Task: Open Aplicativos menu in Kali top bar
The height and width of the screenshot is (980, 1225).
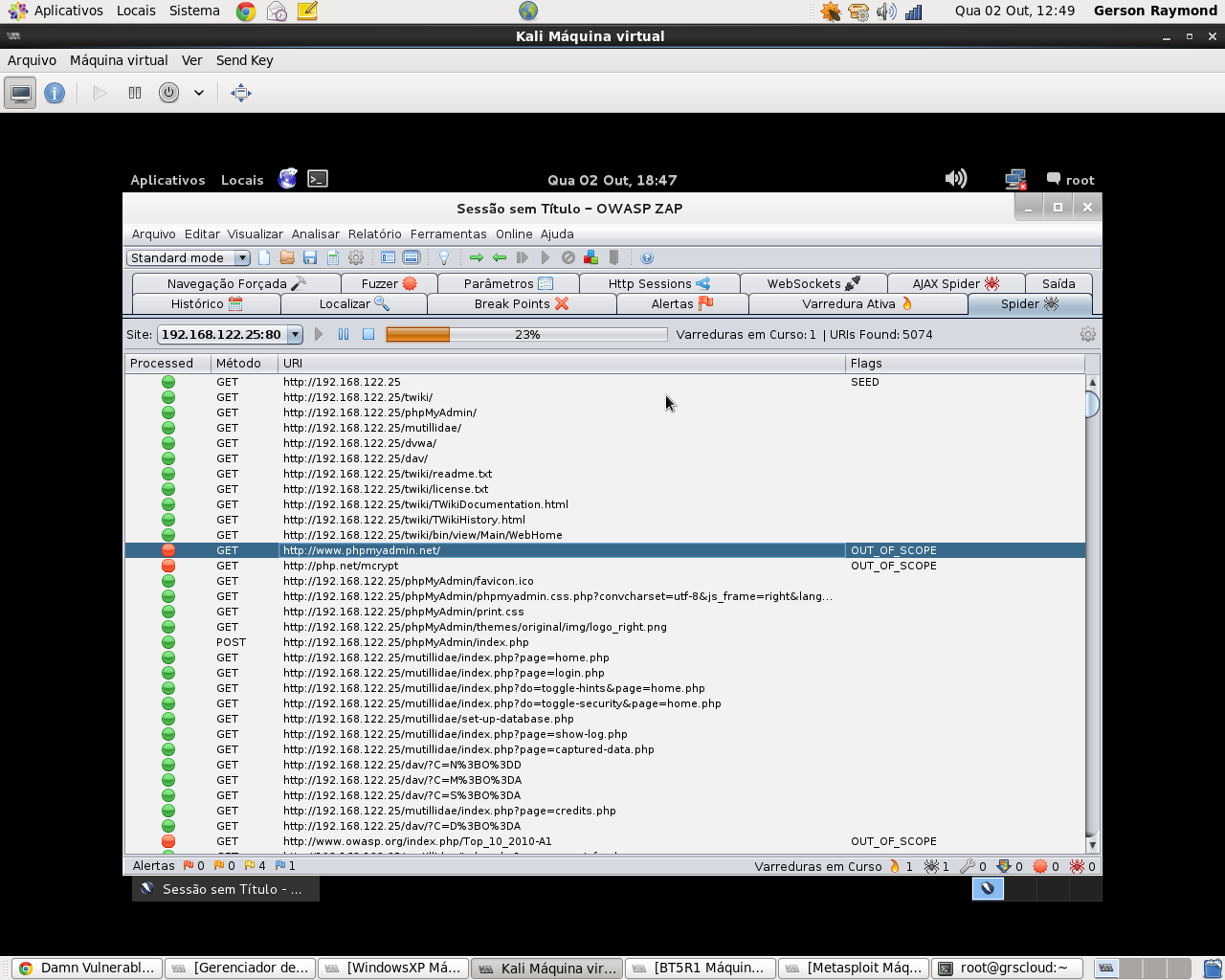Action: point(167,180)
